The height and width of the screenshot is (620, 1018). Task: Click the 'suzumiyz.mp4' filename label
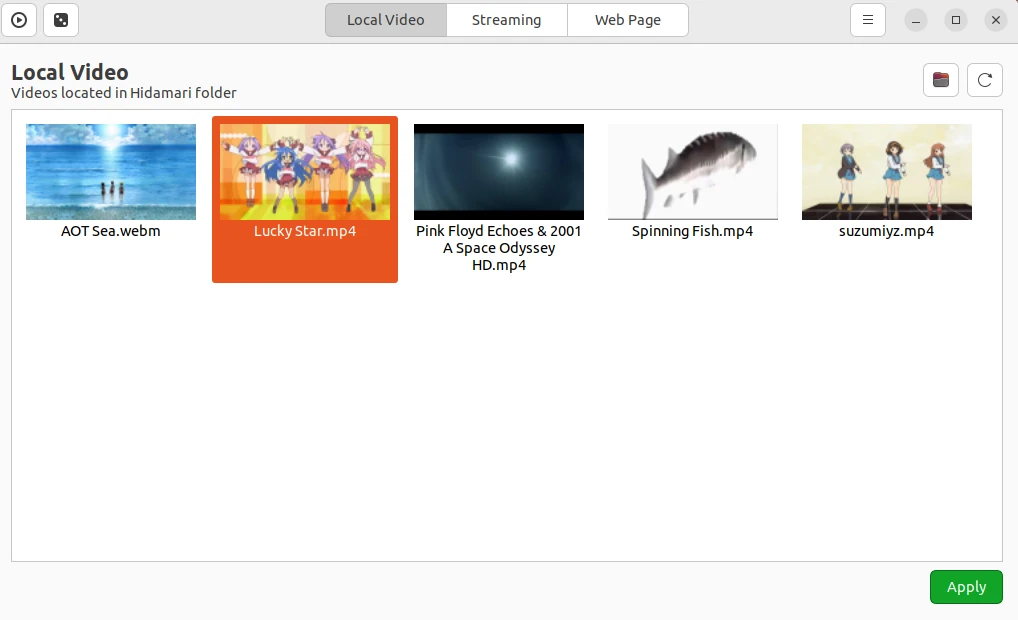click(886, 231)
